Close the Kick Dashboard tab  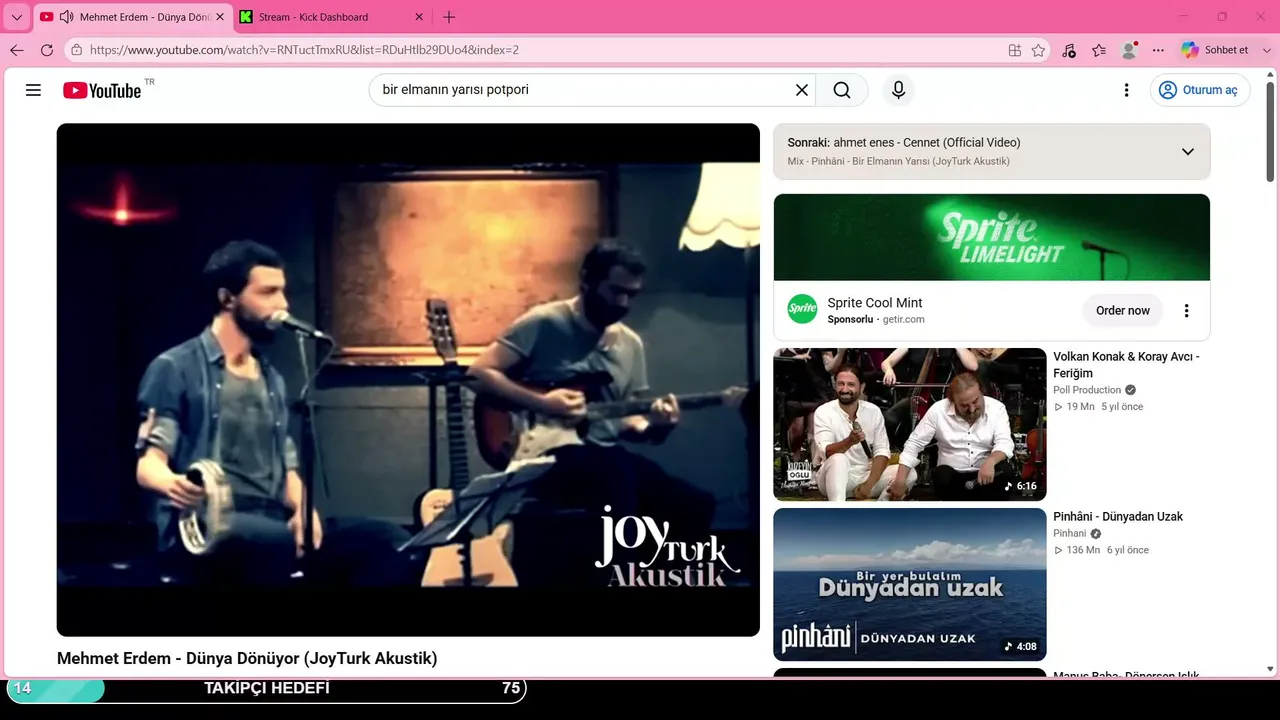coord(420,17)
